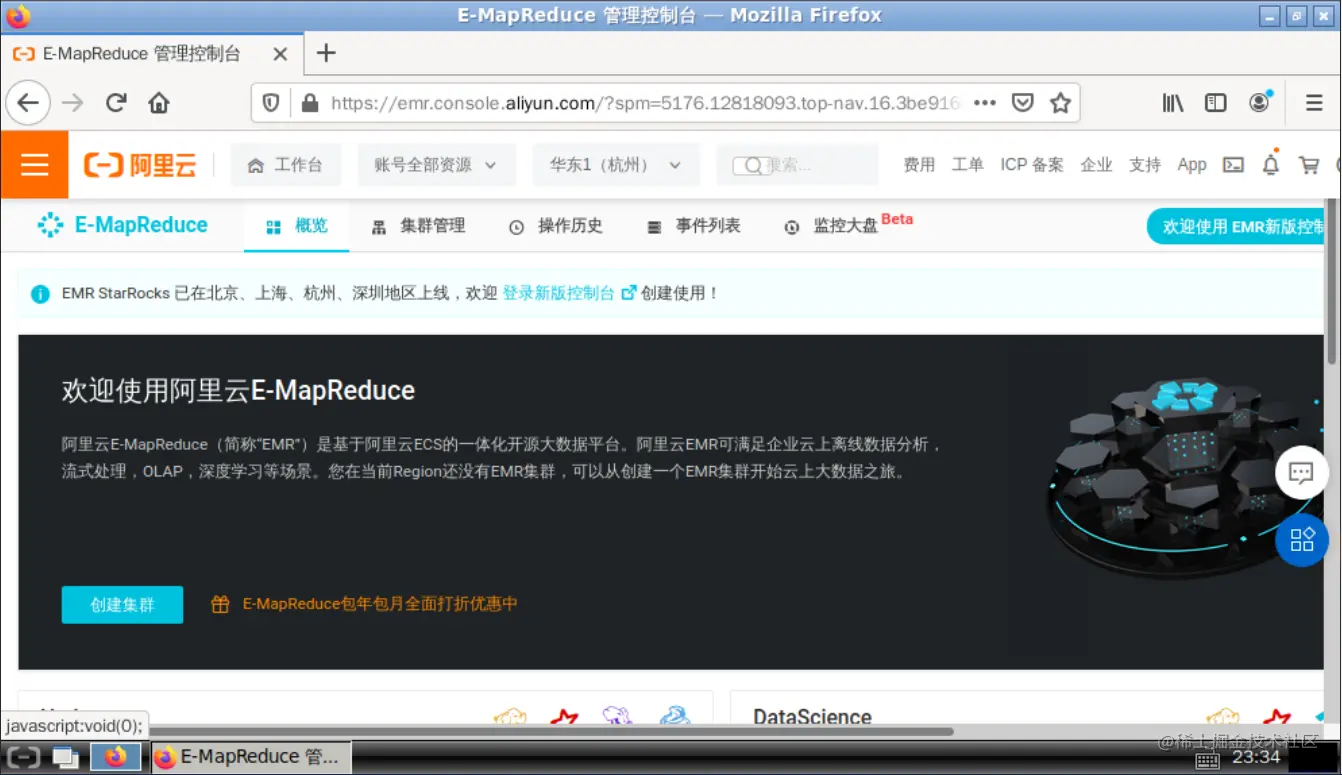Image resolution: width=1342 pixels, height=775 pixels.
Task: Open the ICP 备案 link
Action: pos(1032,165)
